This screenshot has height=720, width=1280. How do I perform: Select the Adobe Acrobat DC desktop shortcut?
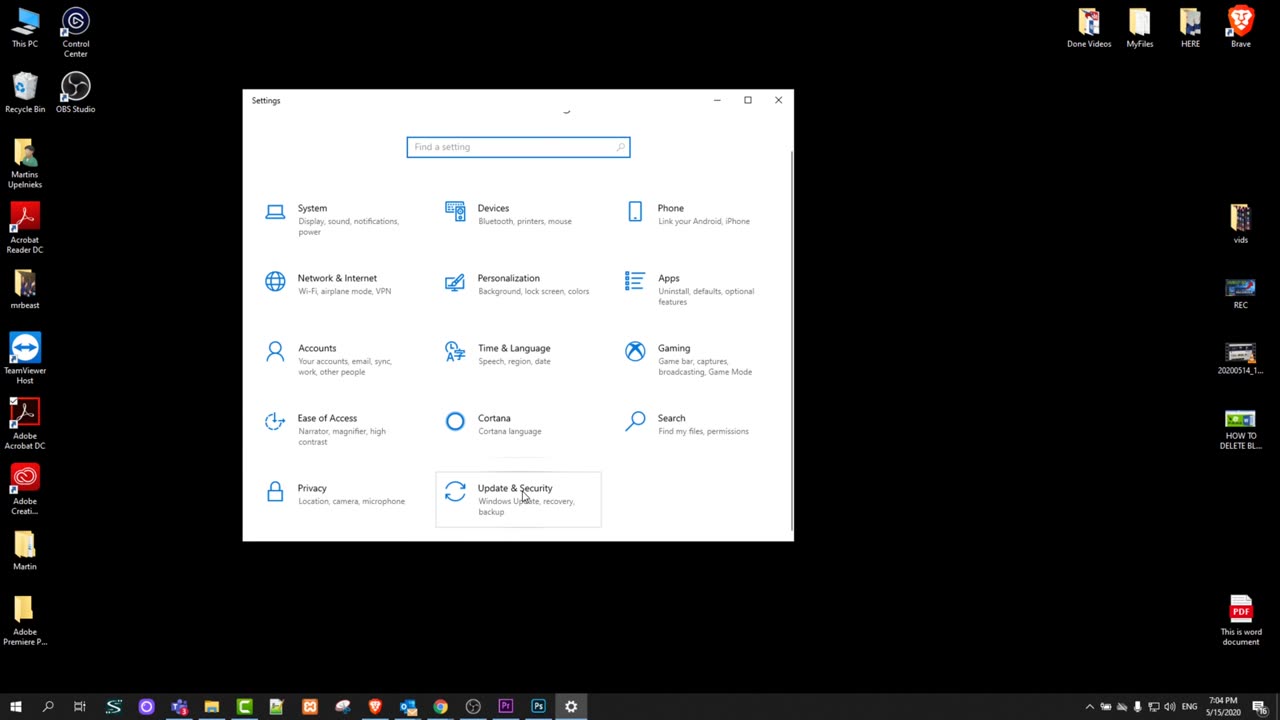tap(25, 424)
